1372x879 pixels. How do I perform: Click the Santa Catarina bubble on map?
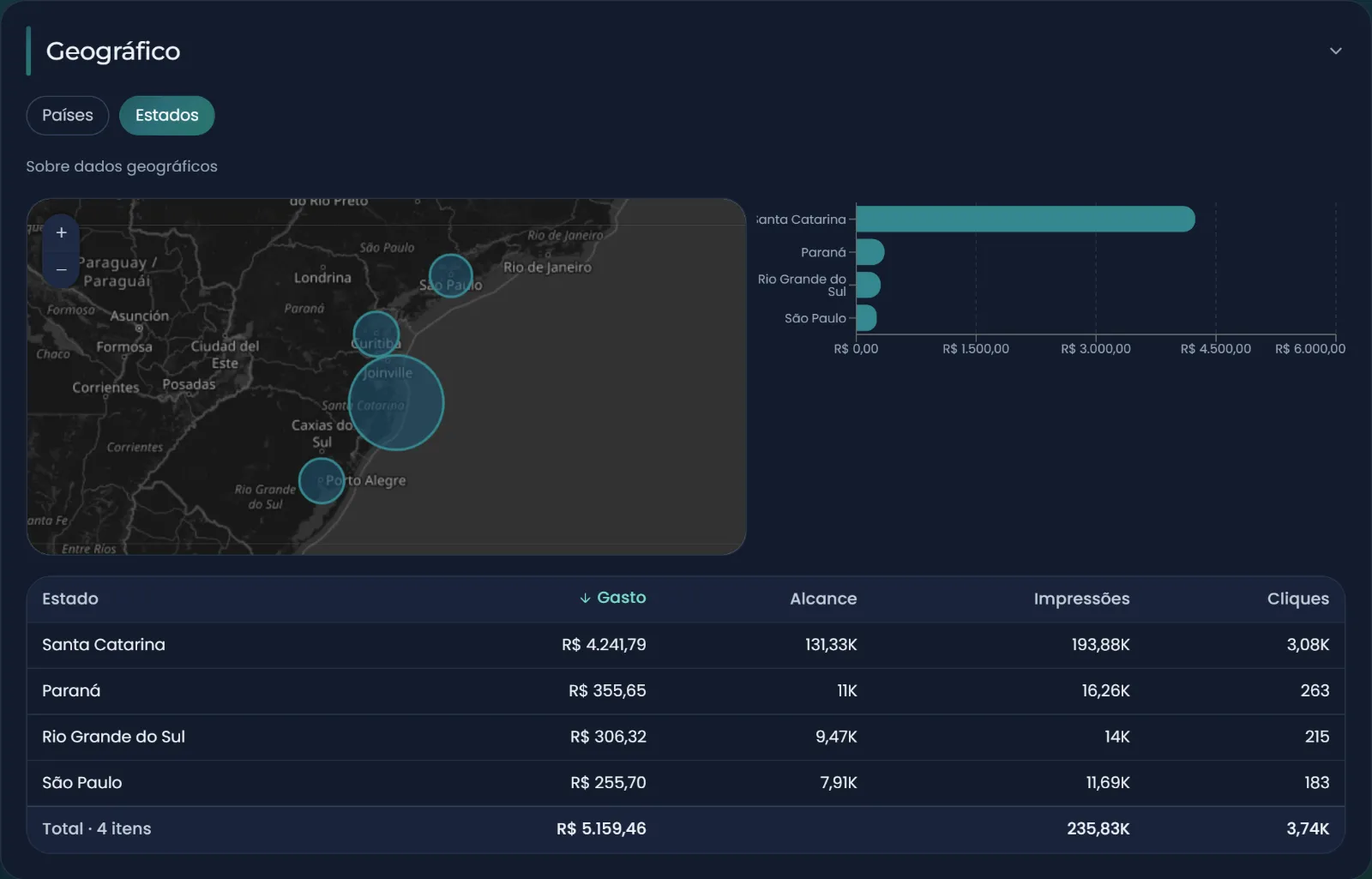coord(396,402)
